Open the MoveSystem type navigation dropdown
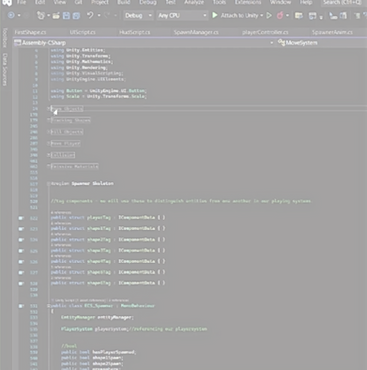Viewport: 367px width, 370px height. pos(322,43)
